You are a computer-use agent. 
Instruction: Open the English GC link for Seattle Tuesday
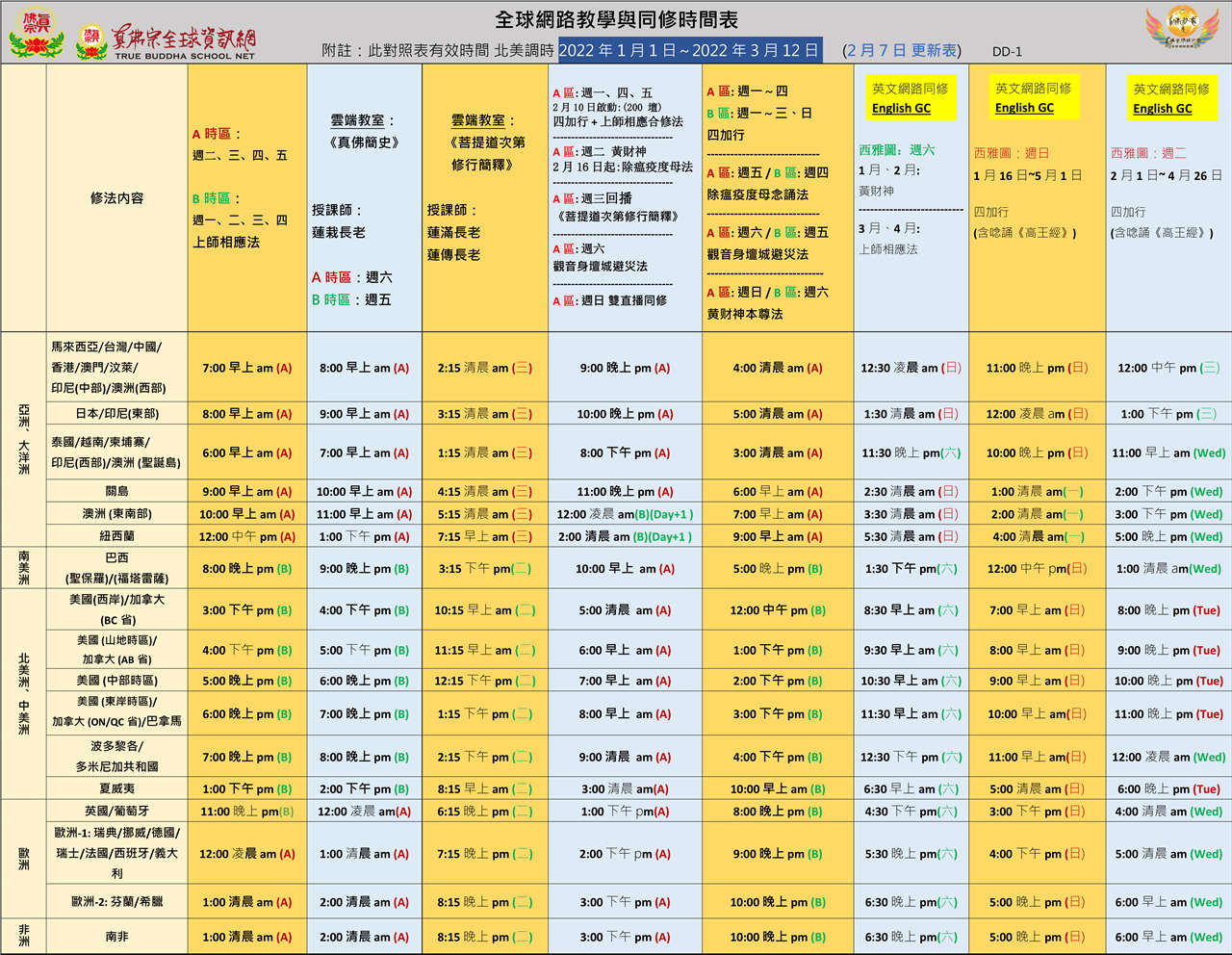pos(1162,109)
